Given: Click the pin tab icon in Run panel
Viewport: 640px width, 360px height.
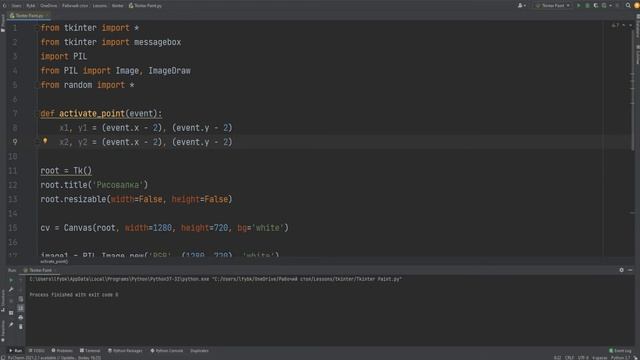Looking at the screenshot, I should click(11, 325).
